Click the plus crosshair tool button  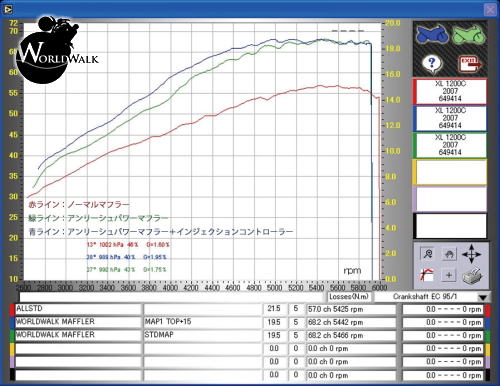(x=449, y=275)
